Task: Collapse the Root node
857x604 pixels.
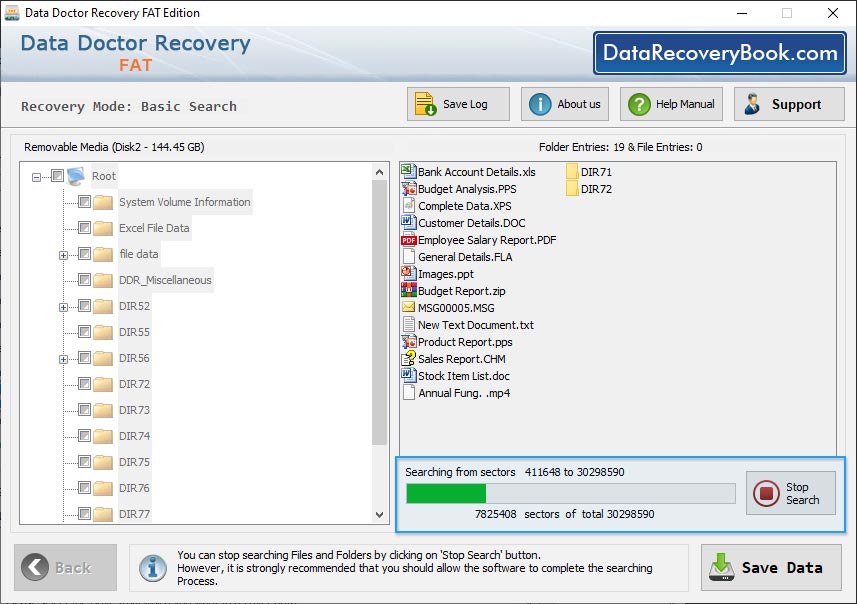Action: pyautogui.click(x=36, y=176)
